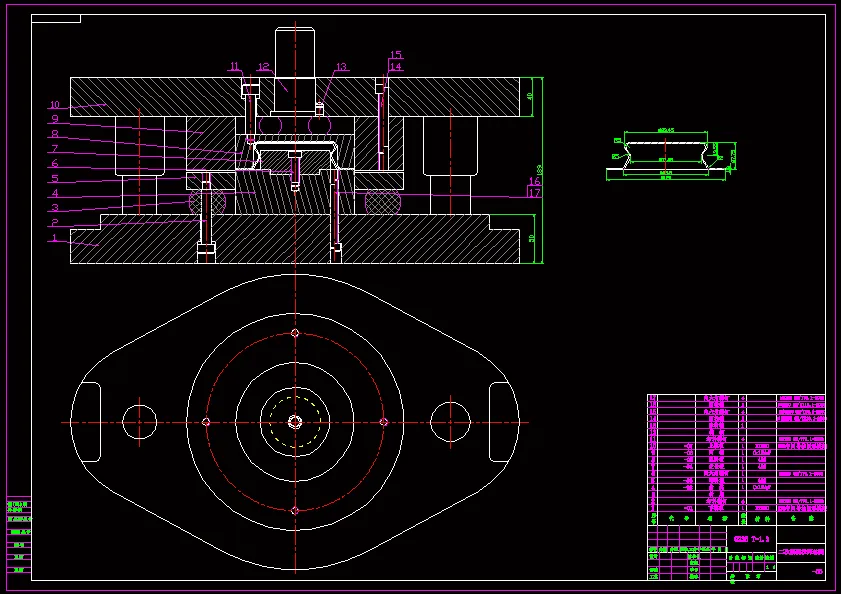Select the green 40 dimension text
Screen dimensions: 841x594
click(530, 97)
